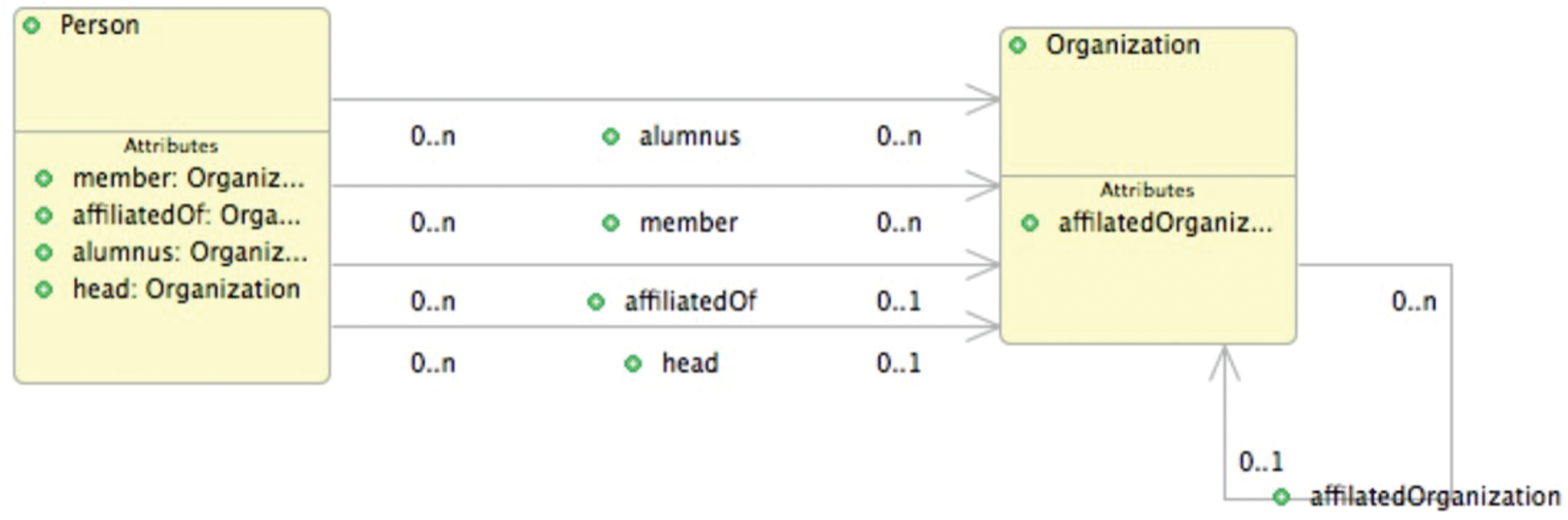Click the Attributes header in the Organization class
Screen dimensions: 1568x520
pos(1147,191)
